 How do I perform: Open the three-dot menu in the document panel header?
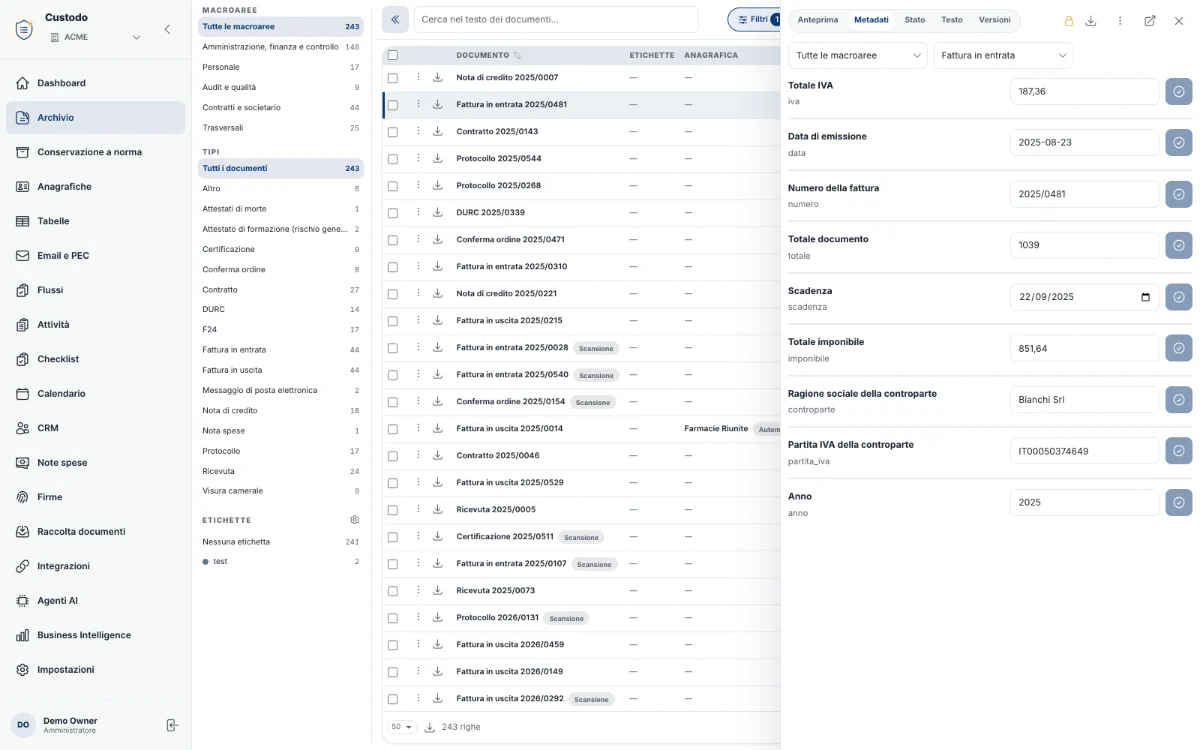pyautogui.click(x=1120, y=20)
